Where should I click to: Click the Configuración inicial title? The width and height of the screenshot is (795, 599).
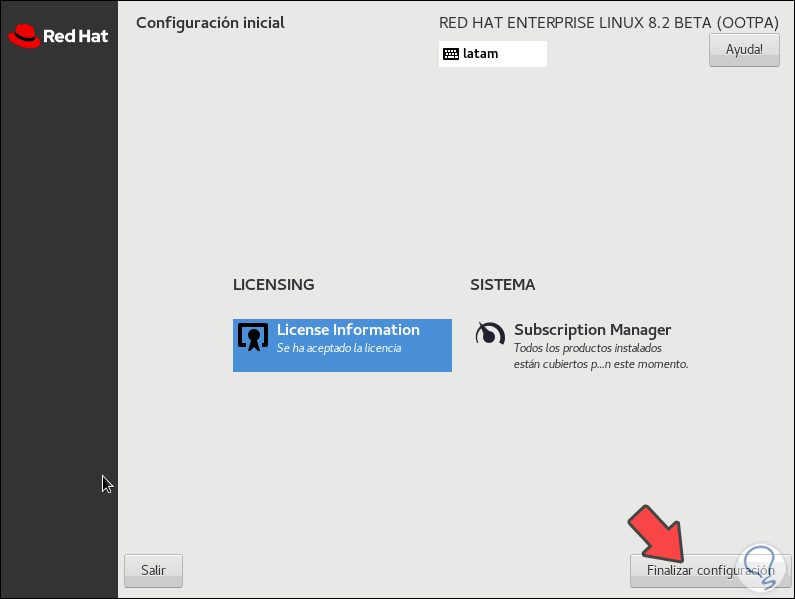click(210, 23)
